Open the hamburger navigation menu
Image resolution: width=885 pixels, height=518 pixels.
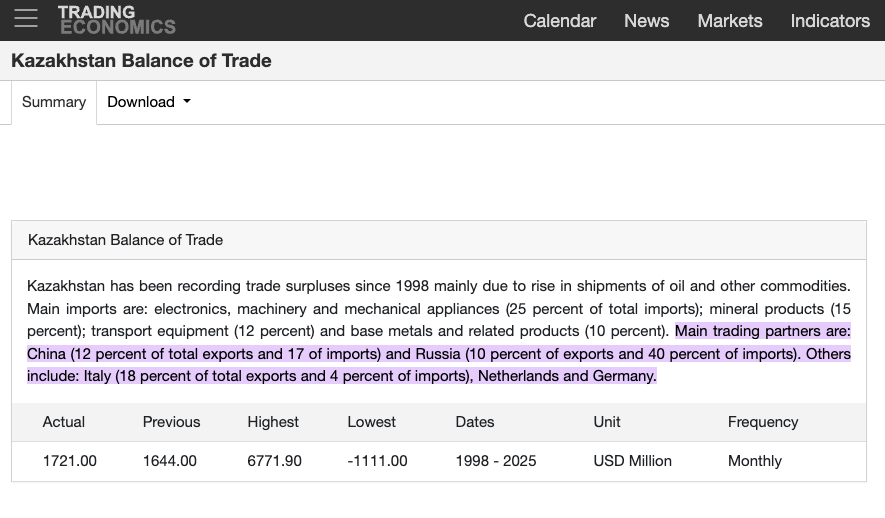point(26,19)
